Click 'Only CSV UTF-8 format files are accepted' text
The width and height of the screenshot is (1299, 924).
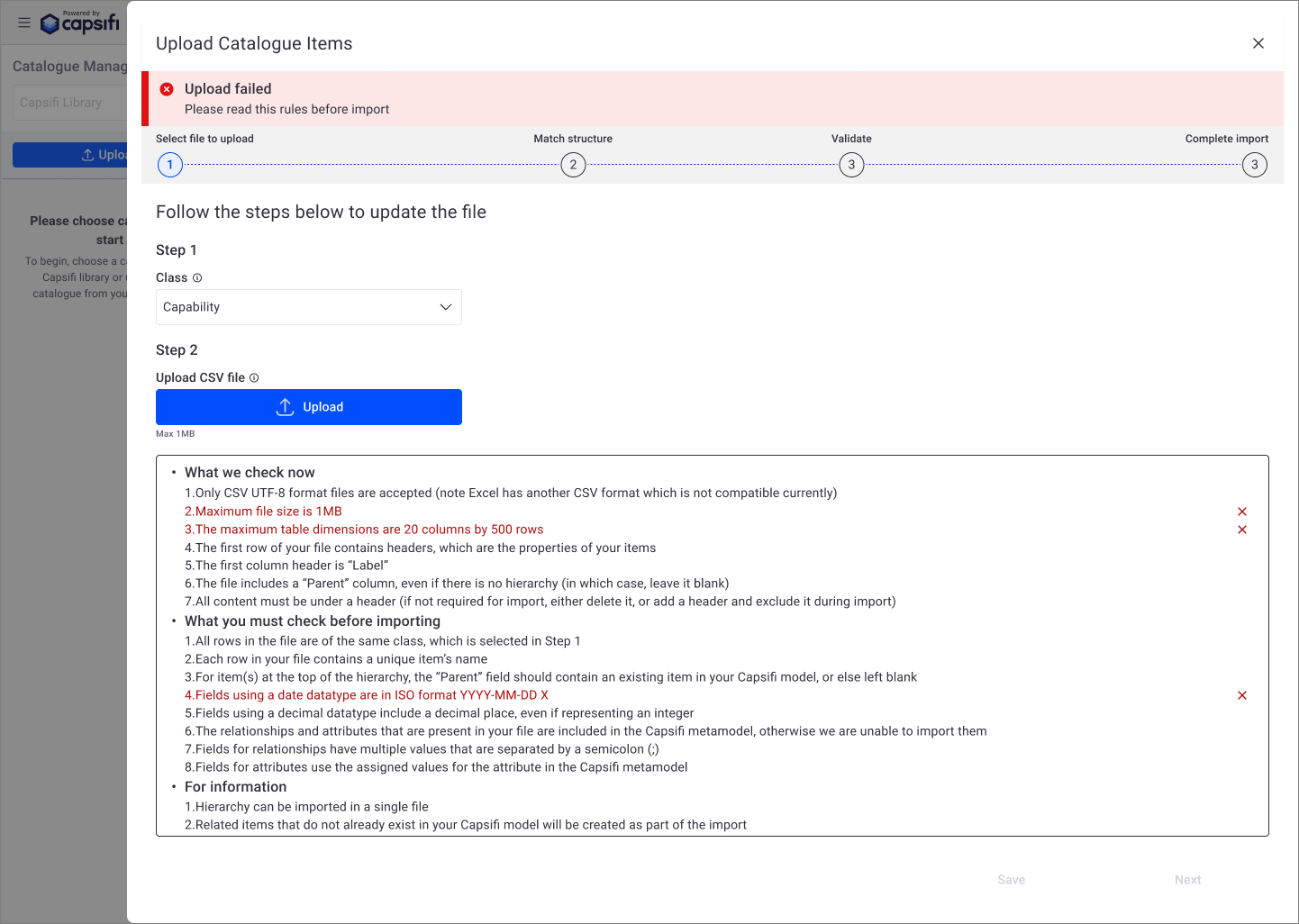point(511,494)
